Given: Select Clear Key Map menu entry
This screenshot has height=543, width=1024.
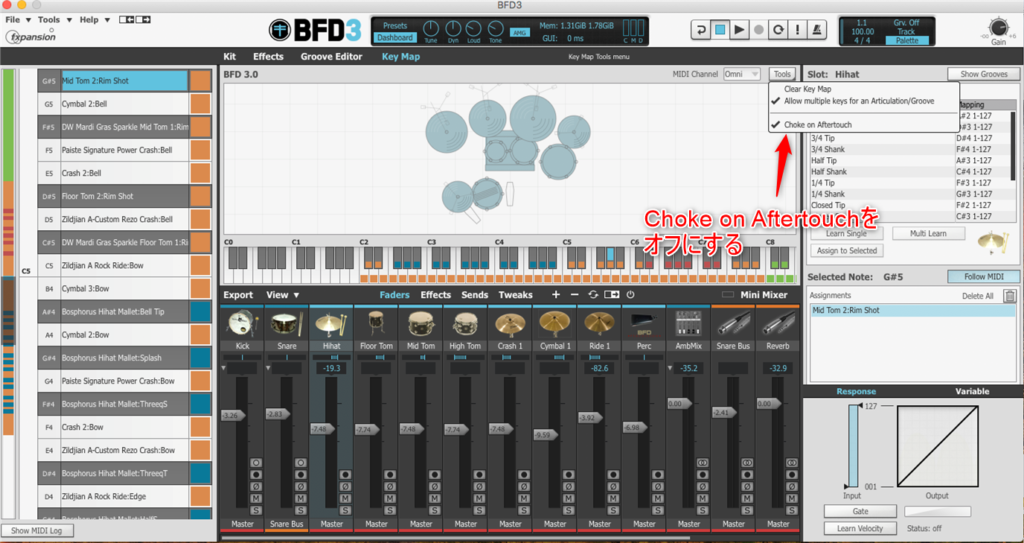Looking at the screenshot, I should click(x=807, y=89).
